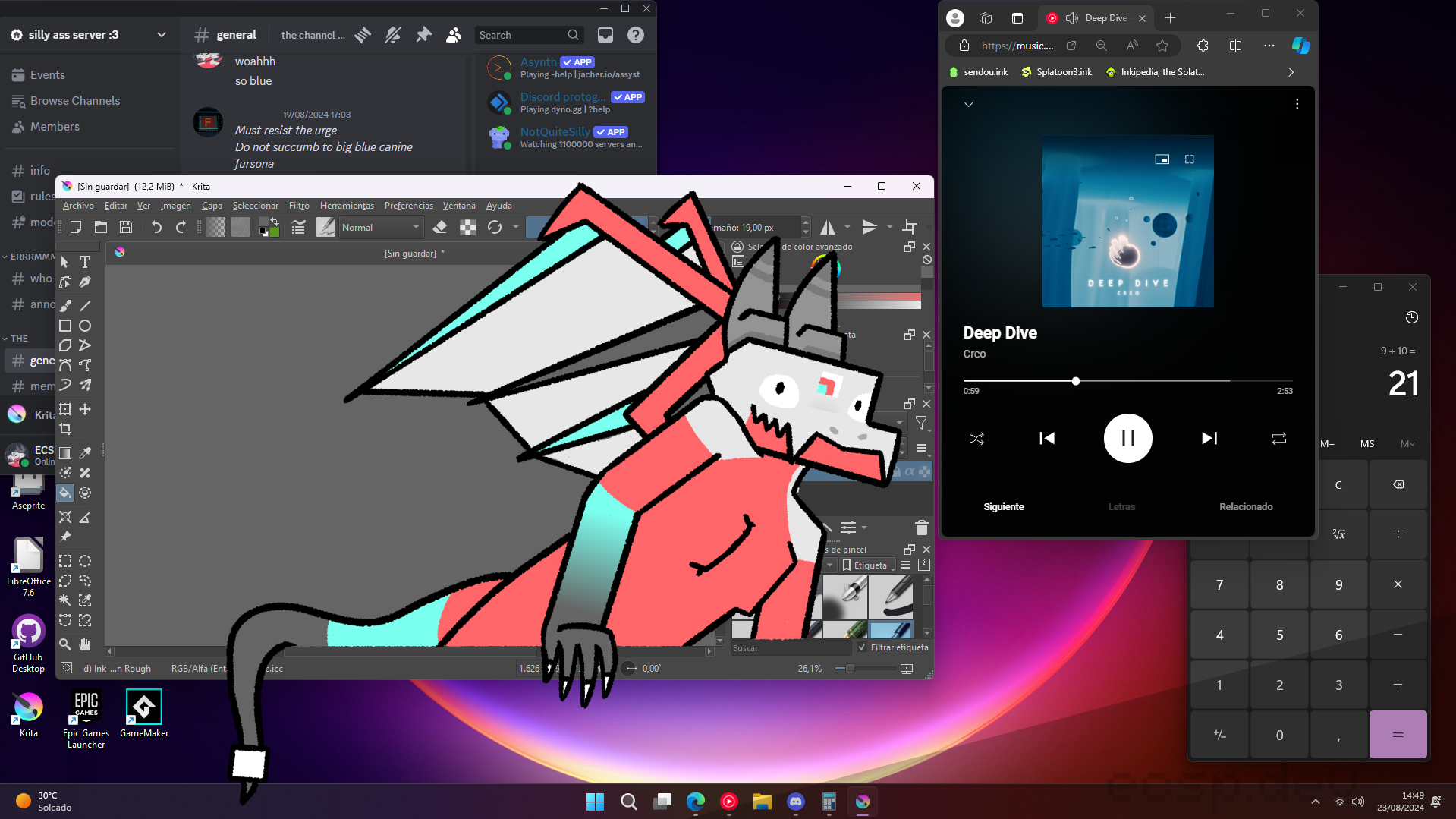
Task: Open the Etiqueta brush tag dropdown
Action: click(870, 565)
